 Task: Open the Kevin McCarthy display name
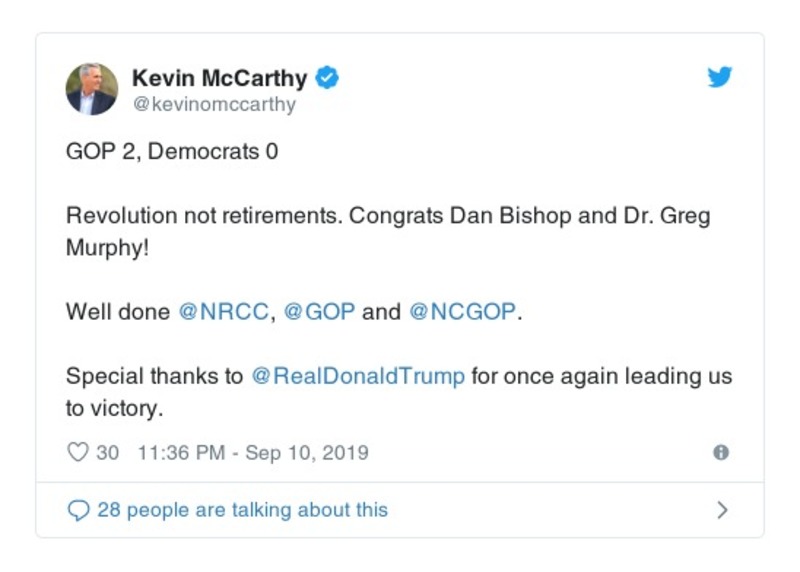point(219,77)
